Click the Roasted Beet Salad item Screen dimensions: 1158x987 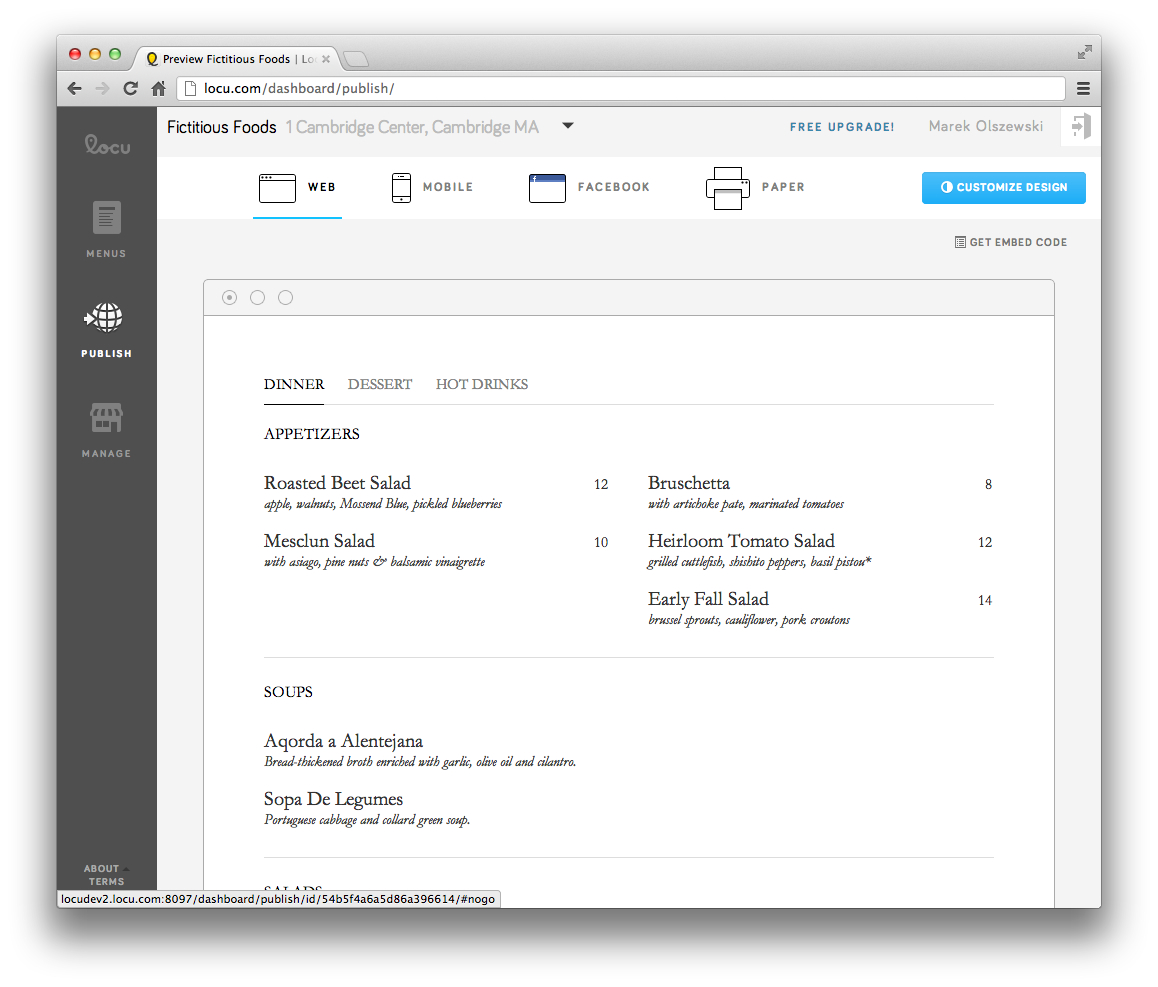pos(338,483)
